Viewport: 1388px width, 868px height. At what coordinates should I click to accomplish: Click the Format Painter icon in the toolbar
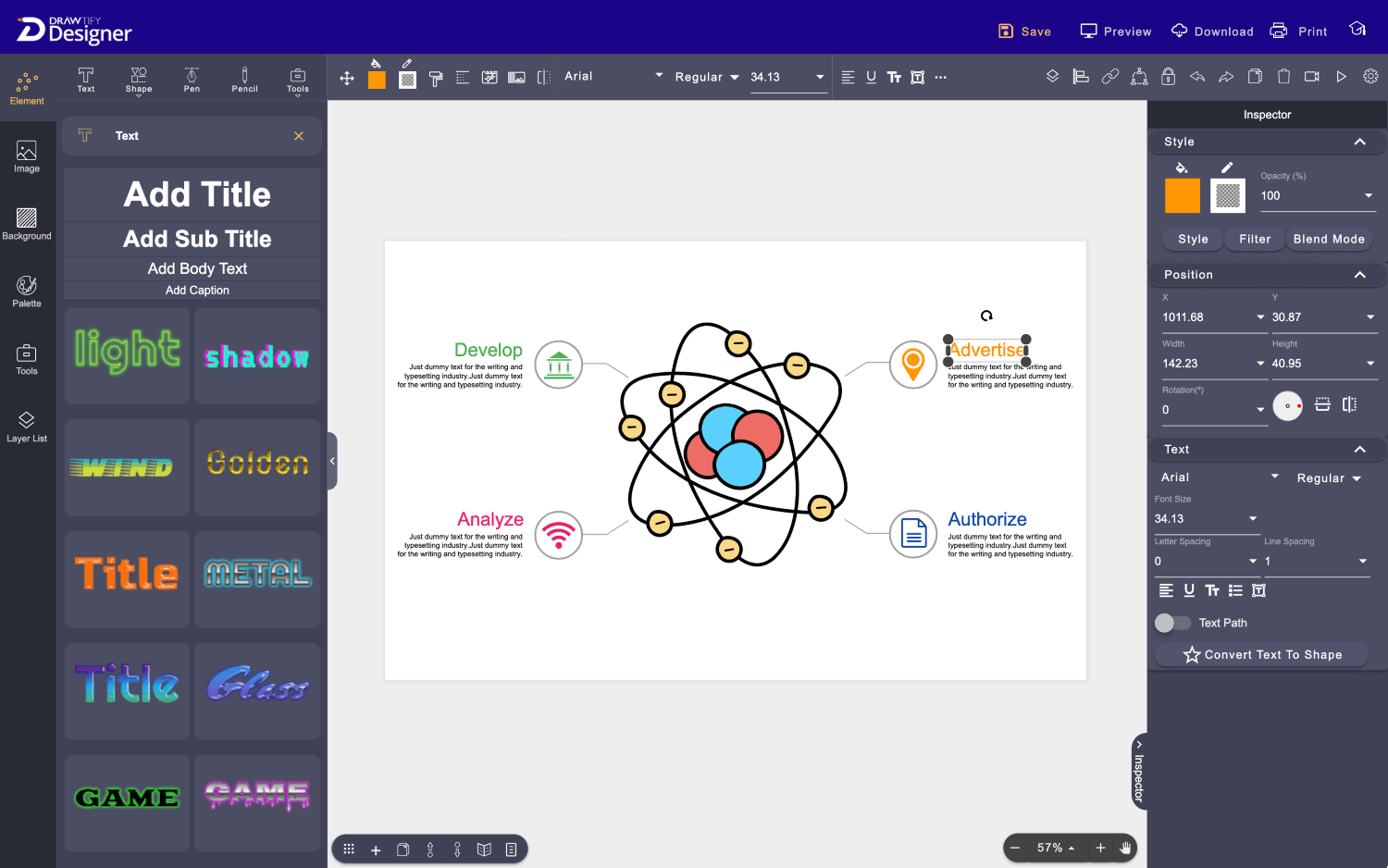tap(435, 77)
